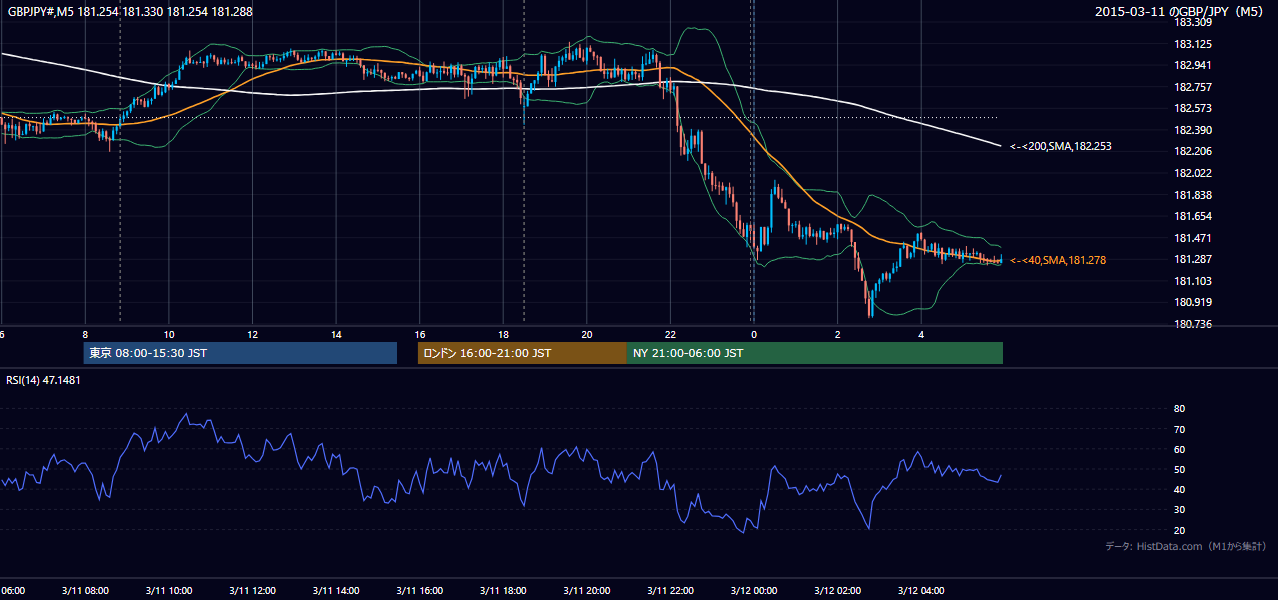Screen dimensions: 1278x600
Task: Click the NY 21:00-06:00 JST session bar
Action: 815,353
